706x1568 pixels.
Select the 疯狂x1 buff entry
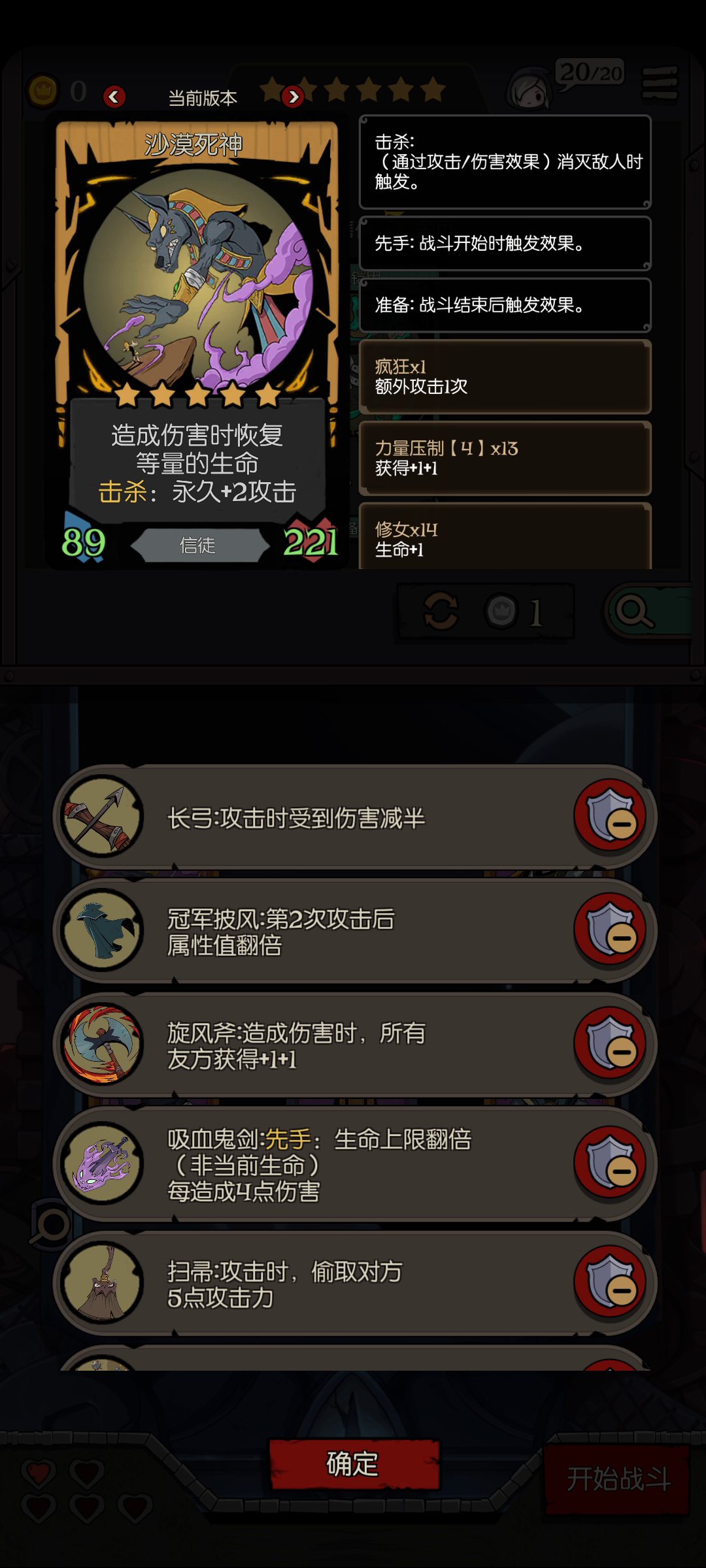pyautogui.click(x=505, y=377)
